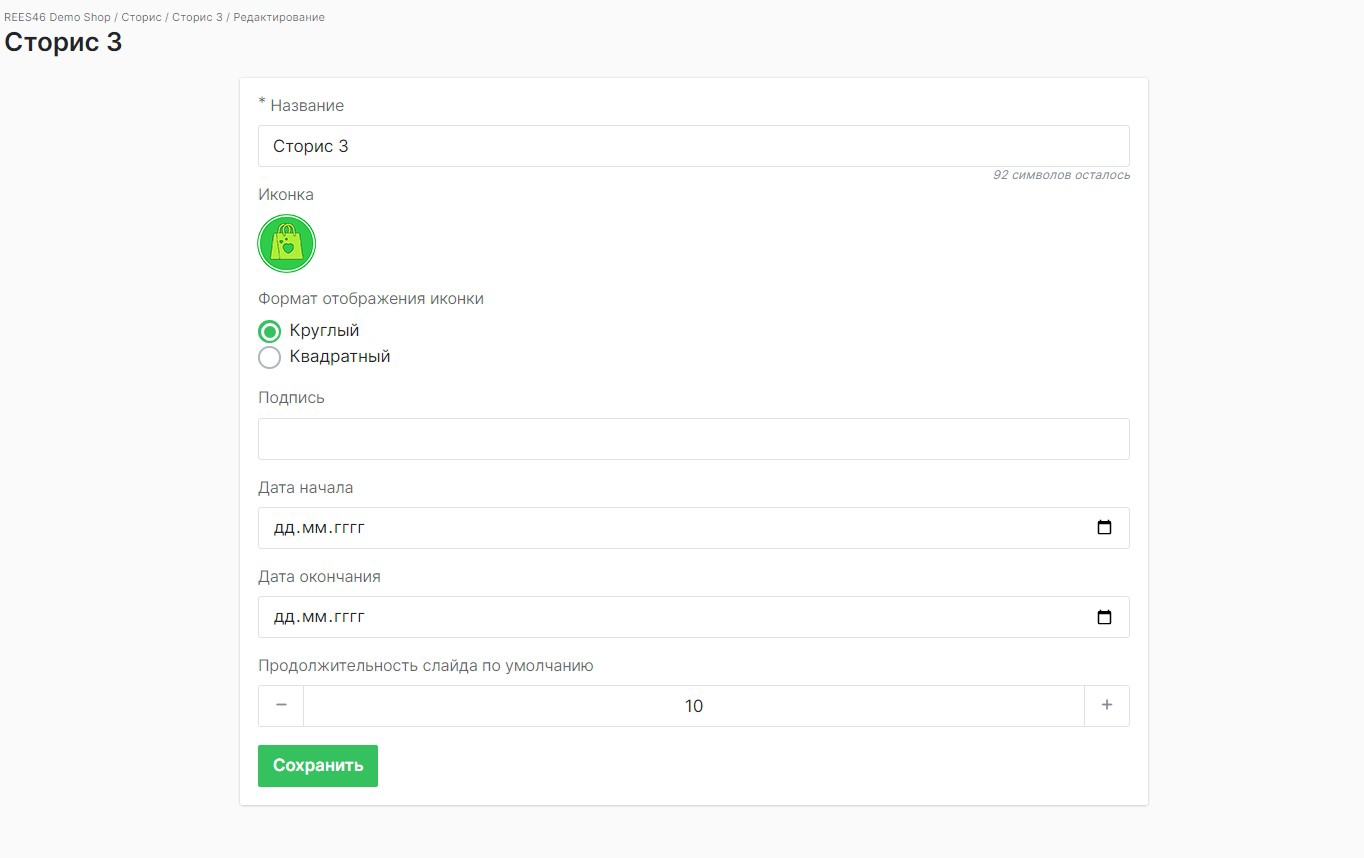
Task: Click the Продолжительность слайда по умолчанию label
Action: [x=425, y=666]
